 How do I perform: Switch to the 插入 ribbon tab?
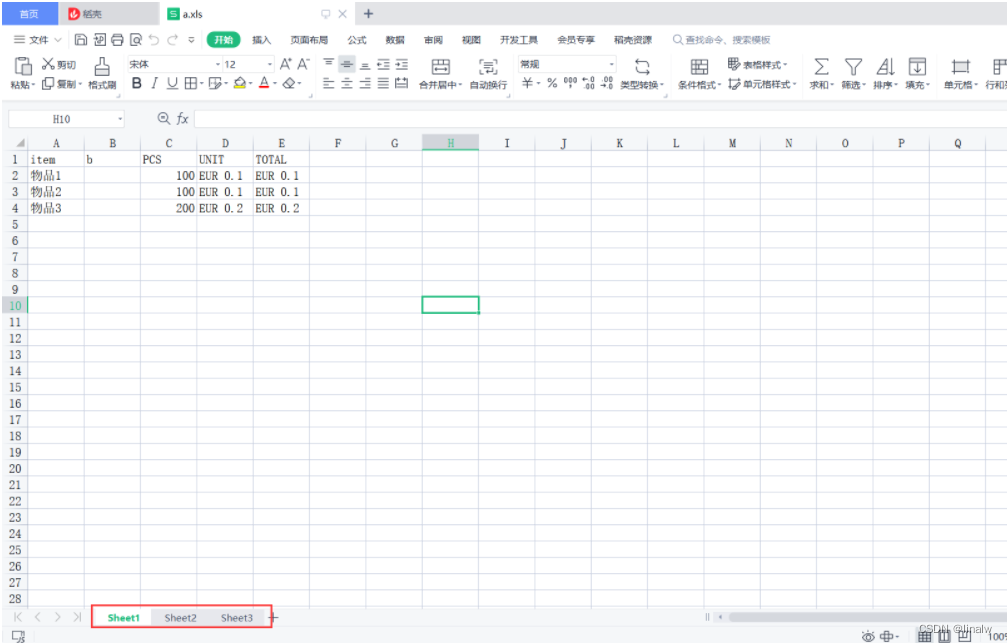(261, 40)
